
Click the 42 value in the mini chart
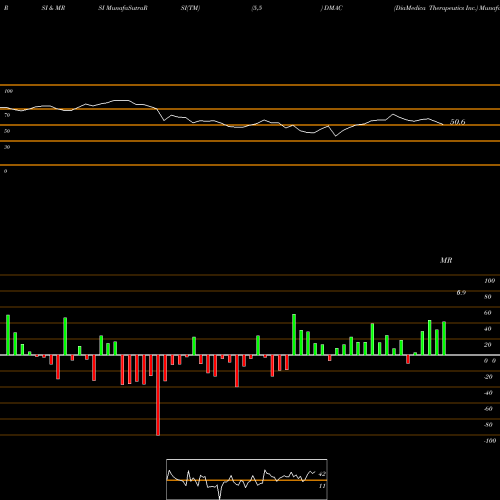(322, 474)
